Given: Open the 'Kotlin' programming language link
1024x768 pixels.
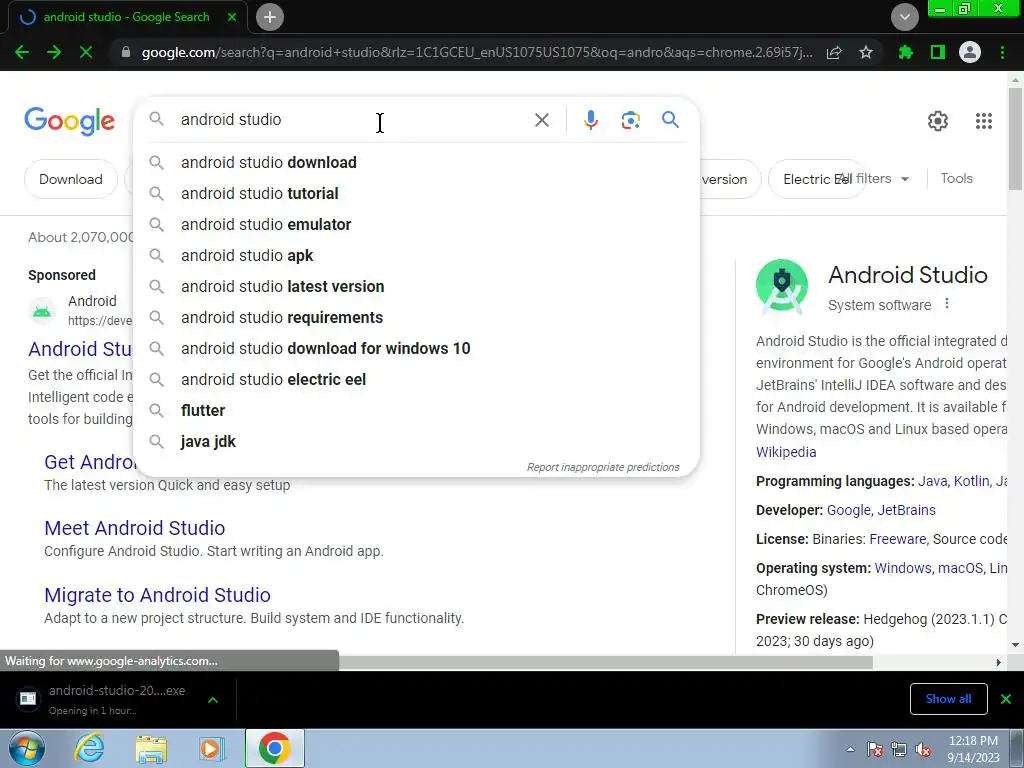Looking at the screenshot, I should 971,481.
